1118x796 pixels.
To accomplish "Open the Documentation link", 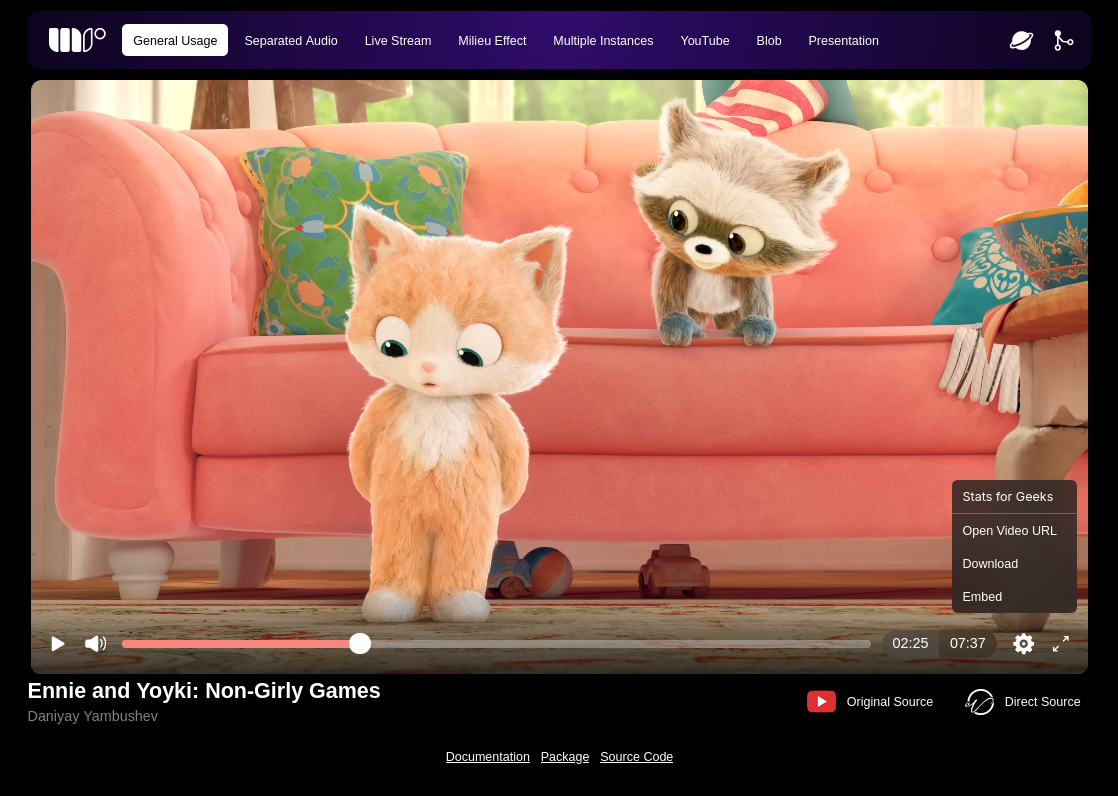I will 488,757.
